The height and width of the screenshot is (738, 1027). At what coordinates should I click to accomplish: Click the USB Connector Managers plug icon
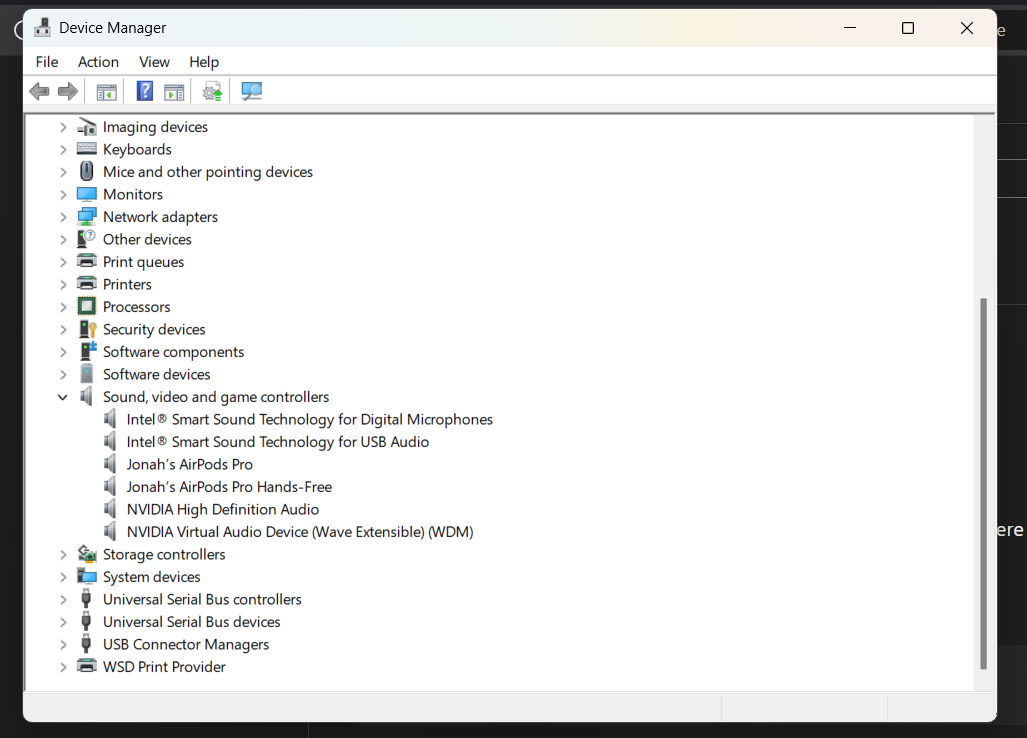click(x=86, y=644)
